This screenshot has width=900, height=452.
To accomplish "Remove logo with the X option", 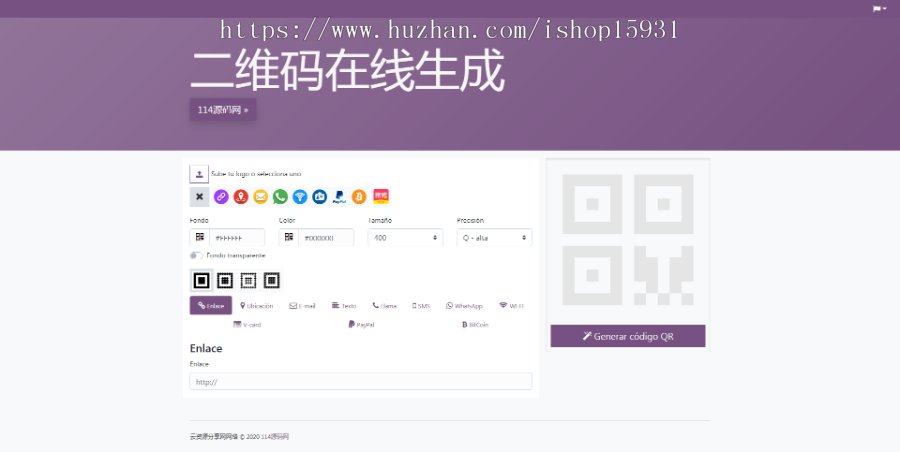I will point(200,197).
